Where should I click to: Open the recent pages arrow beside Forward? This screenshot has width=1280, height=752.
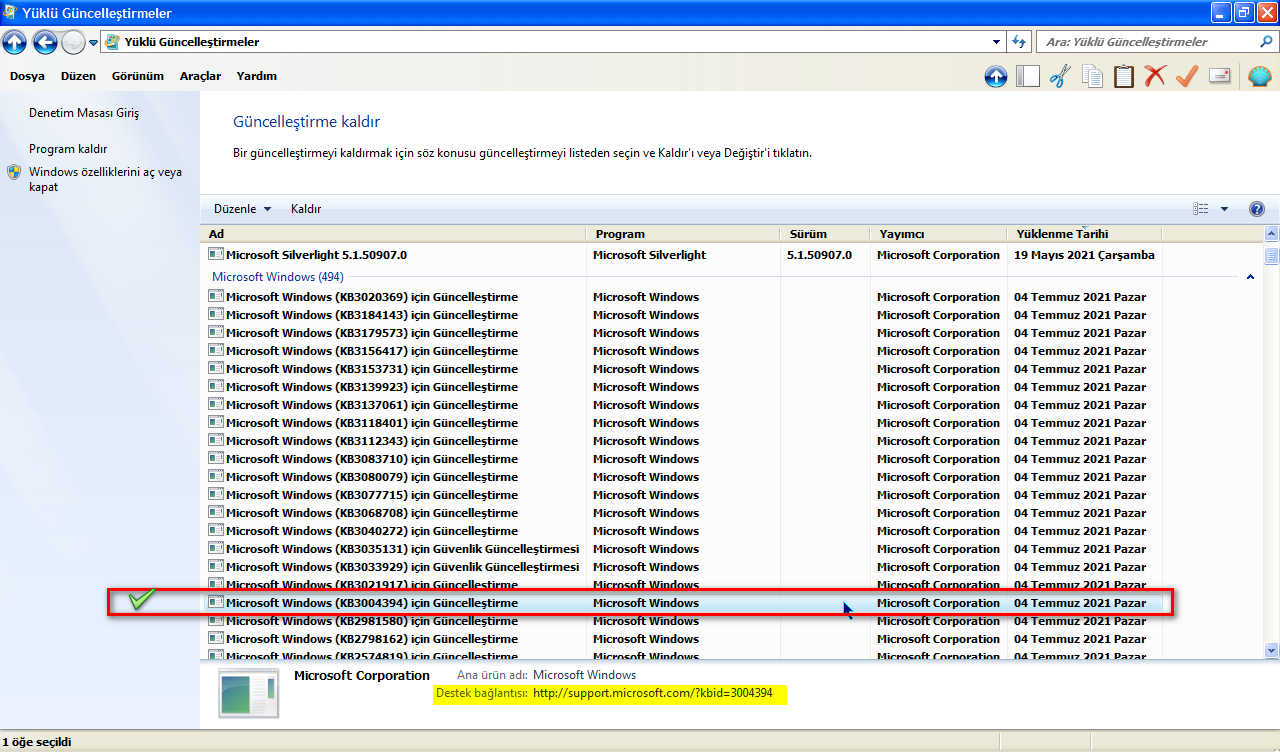point(93,42)
